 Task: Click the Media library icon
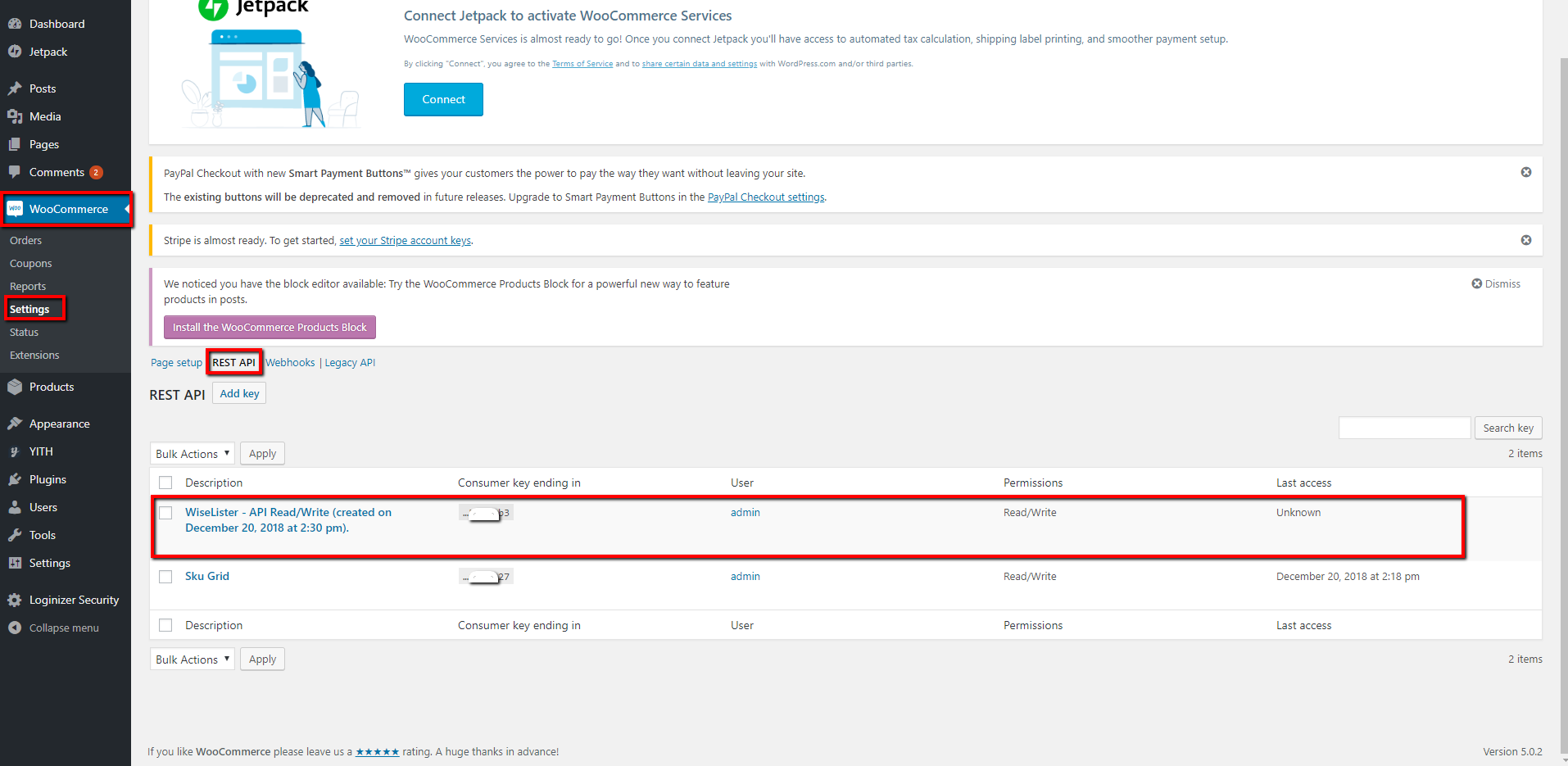pos(15,116)
